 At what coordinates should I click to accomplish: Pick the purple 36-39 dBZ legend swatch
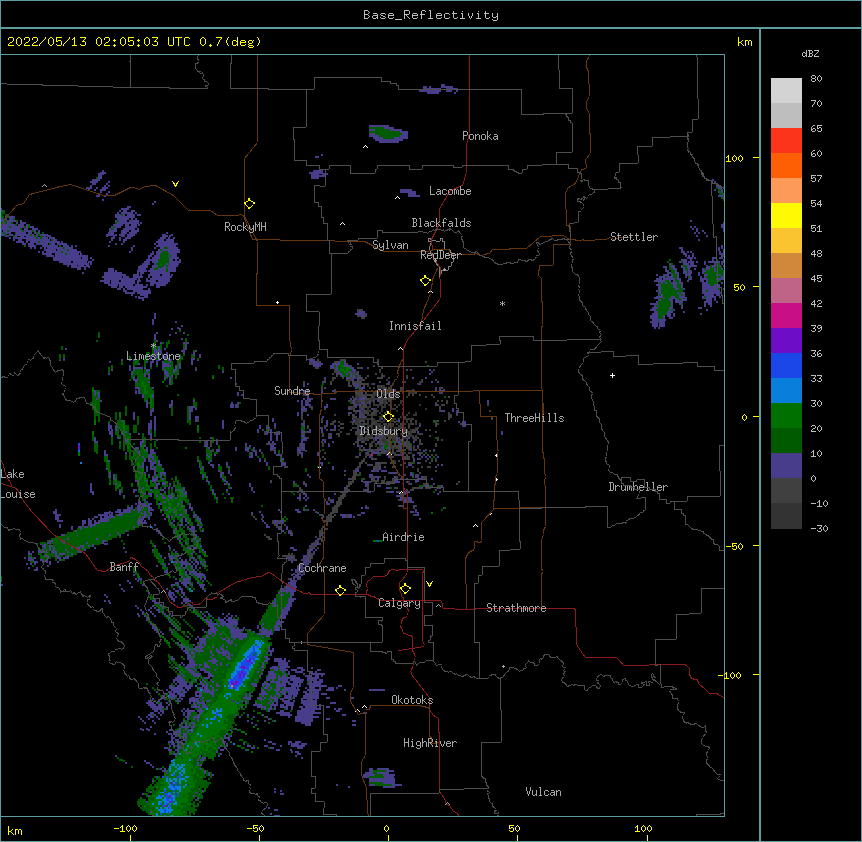point(786,341)
